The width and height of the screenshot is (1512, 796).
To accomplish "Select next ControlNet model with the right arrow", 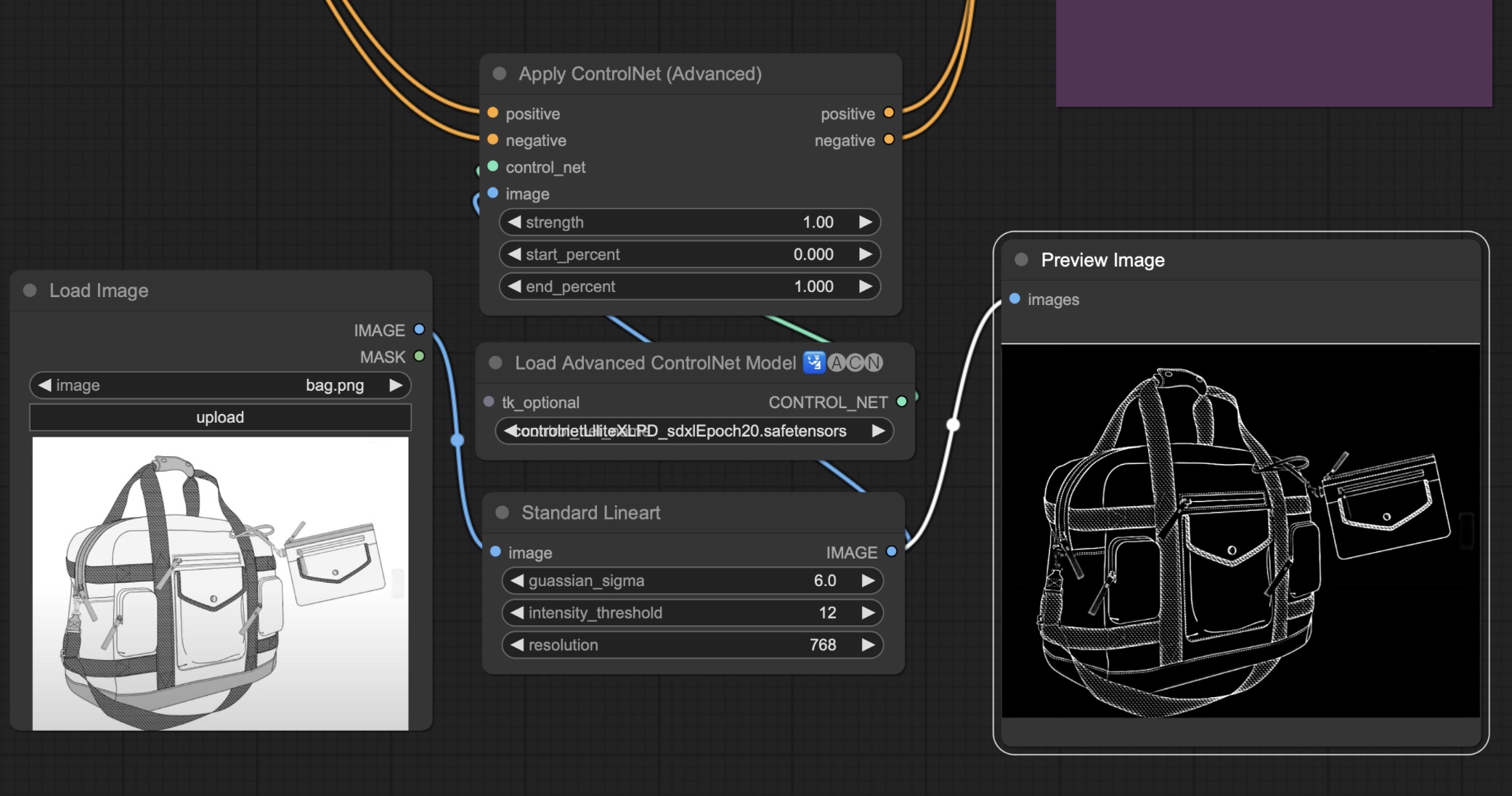I will point(878,431).
